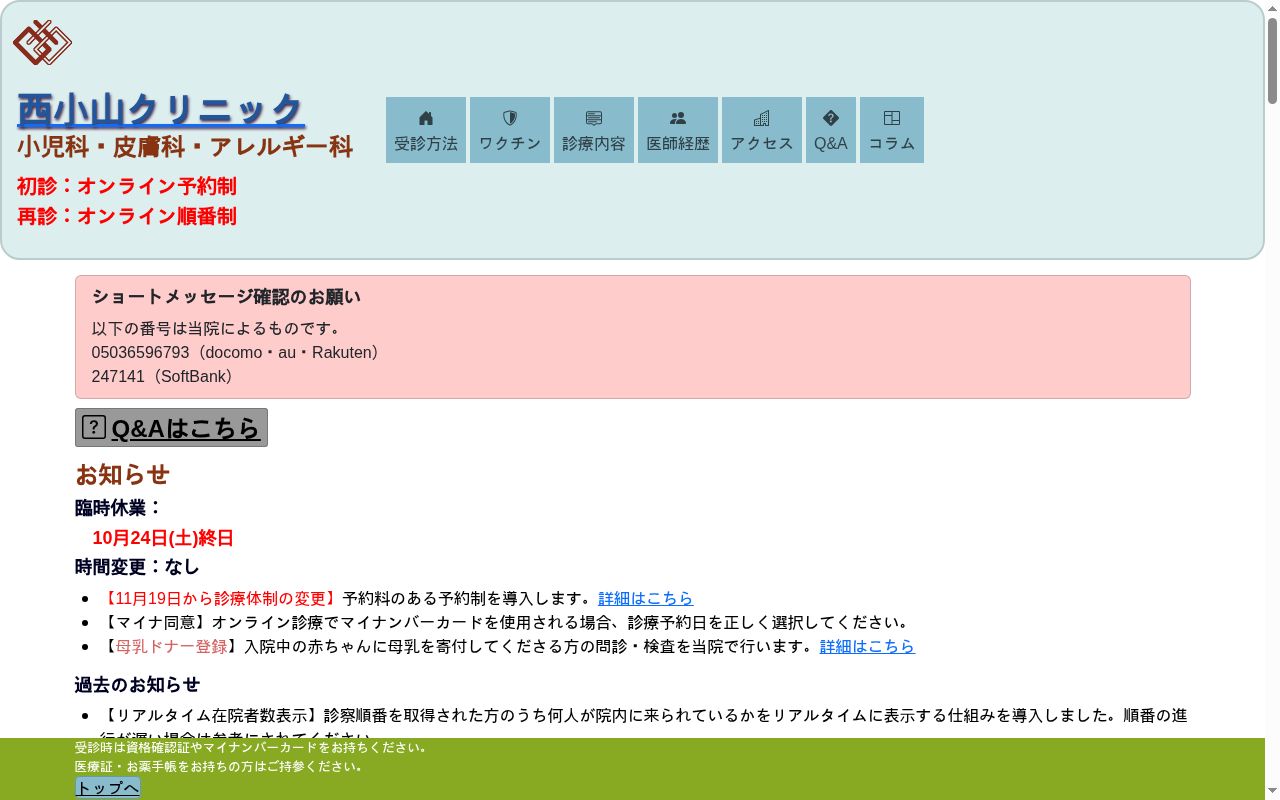Open the 診療内容 menu label
This screenshot has height=800, width=1280.
point(594,144)
